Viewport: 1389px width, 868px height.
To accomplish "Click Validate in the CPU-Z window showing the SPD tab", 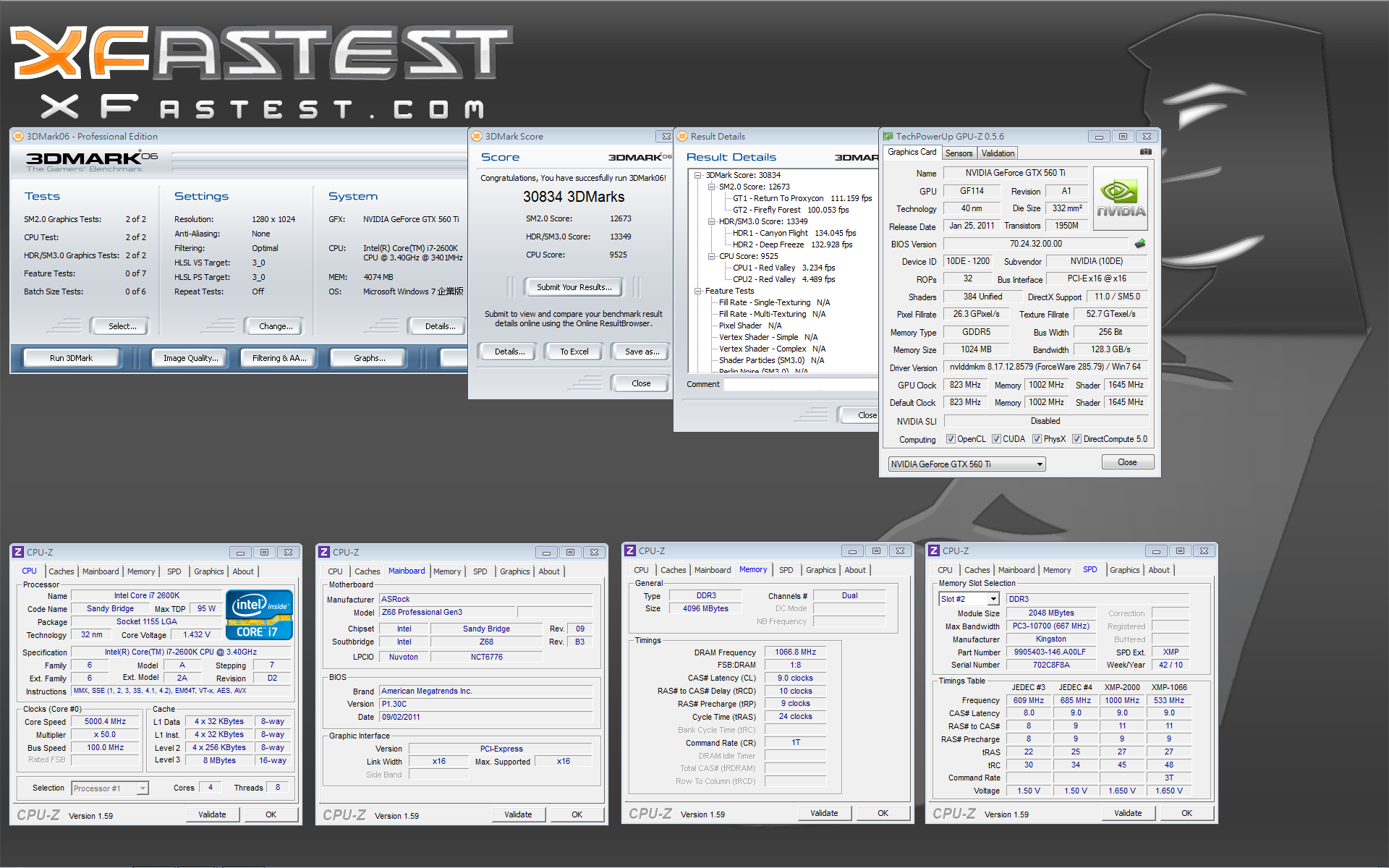I will 1127,813.
